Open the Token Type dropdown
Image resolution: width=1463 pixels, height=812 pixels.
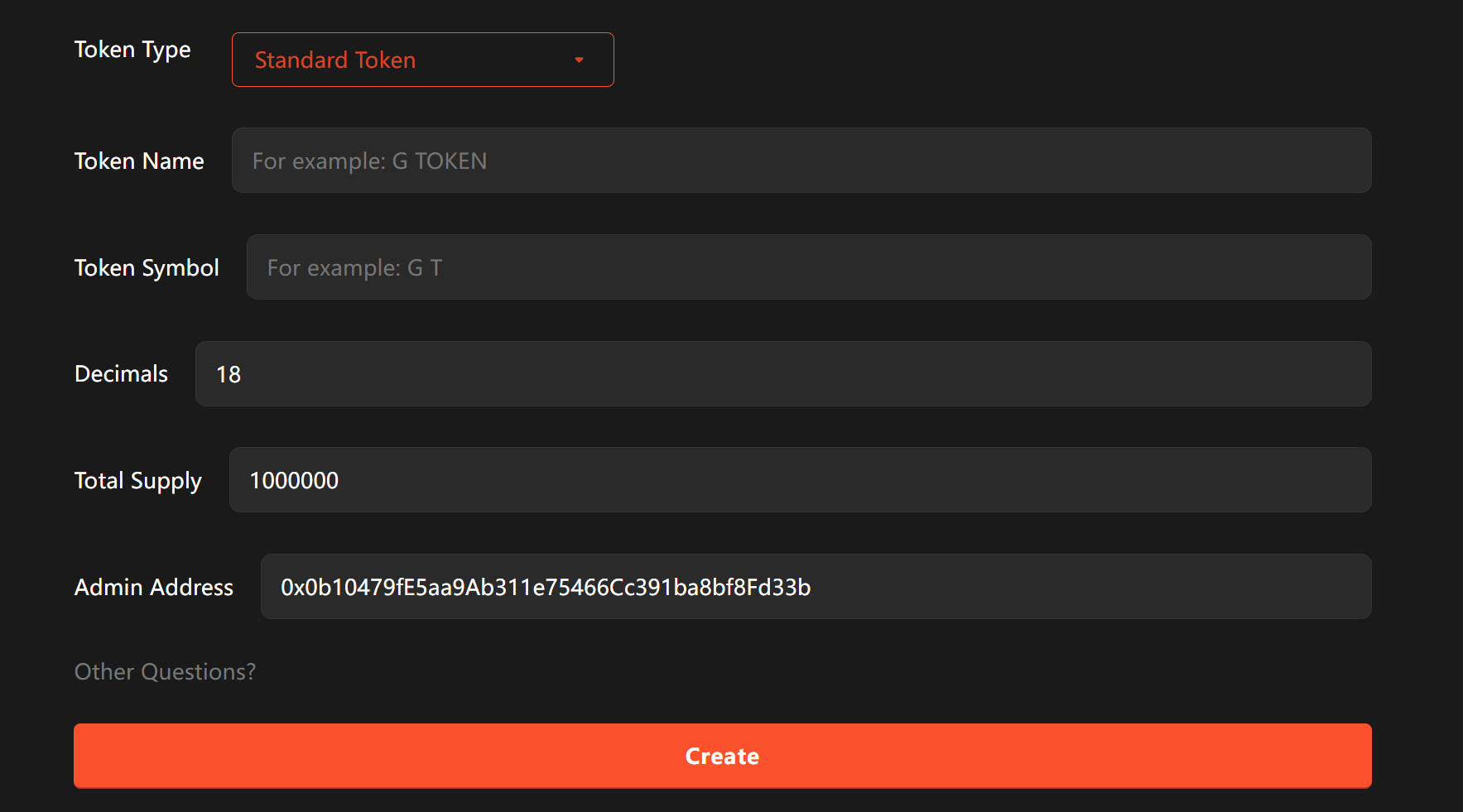(x=422, y=60)
